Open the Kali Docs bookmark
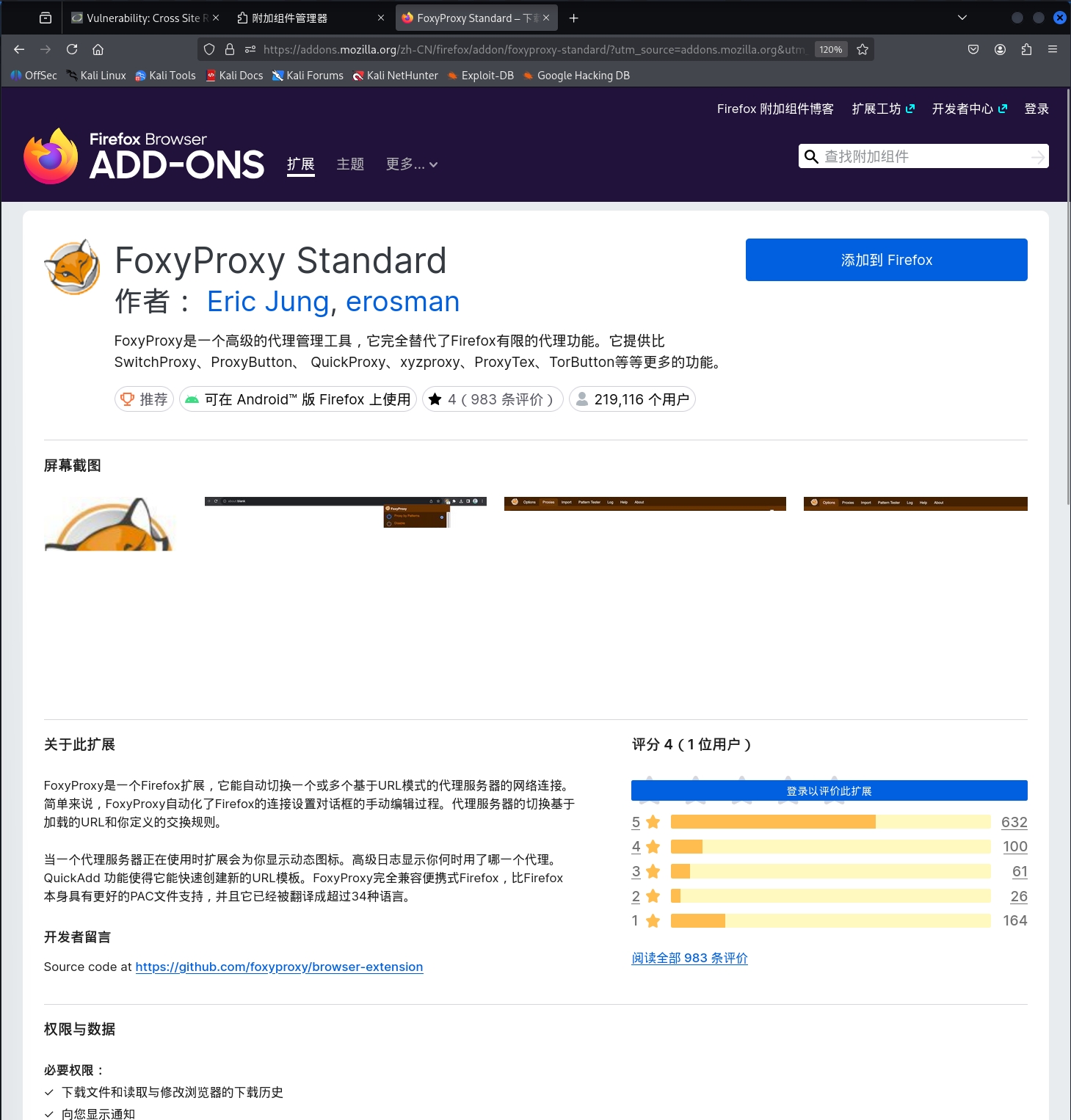This screenshot has height=1120, width=1071. [234, 76]
